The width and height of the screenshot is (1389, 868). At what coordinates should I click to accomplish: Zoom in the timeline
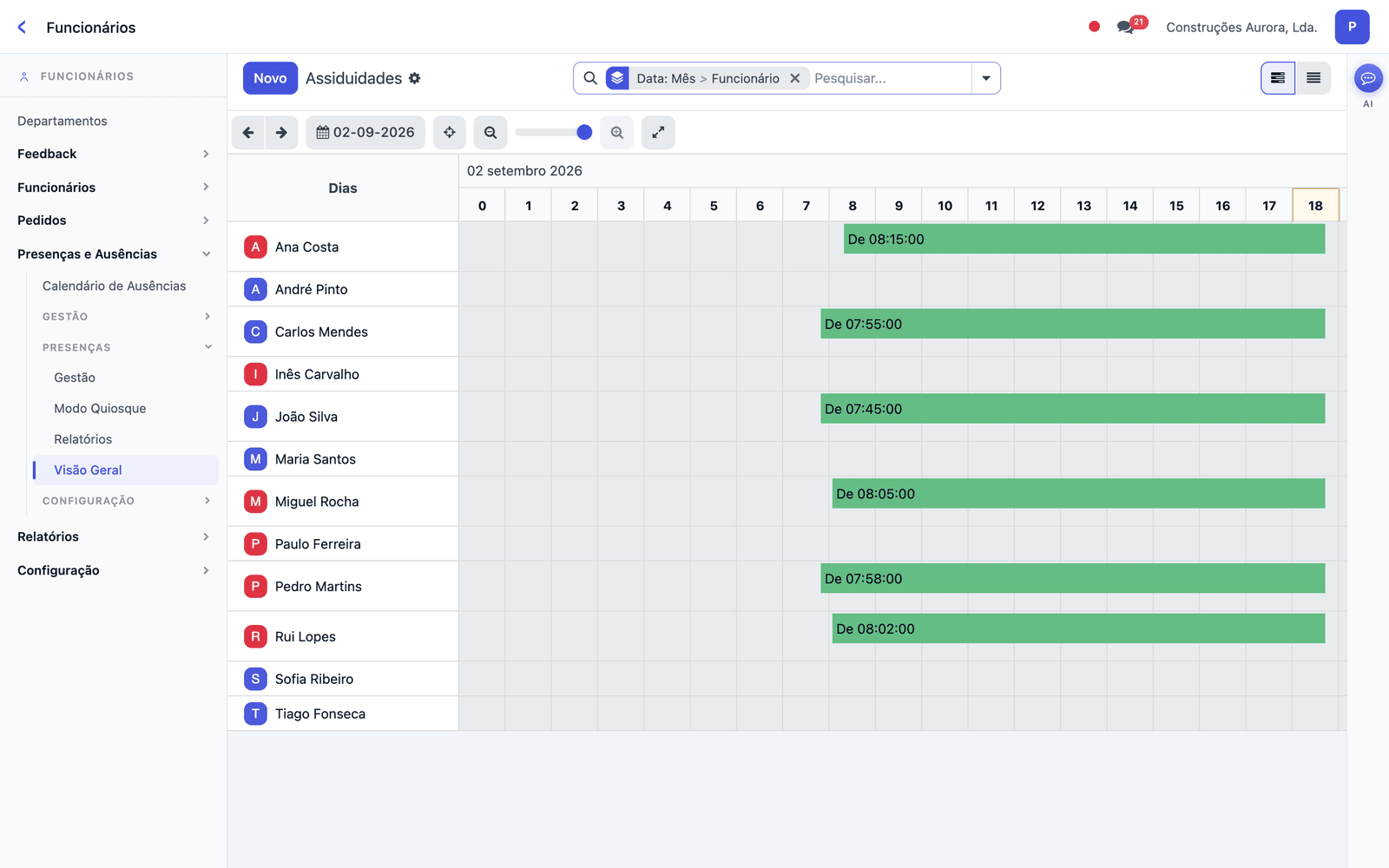617,133
